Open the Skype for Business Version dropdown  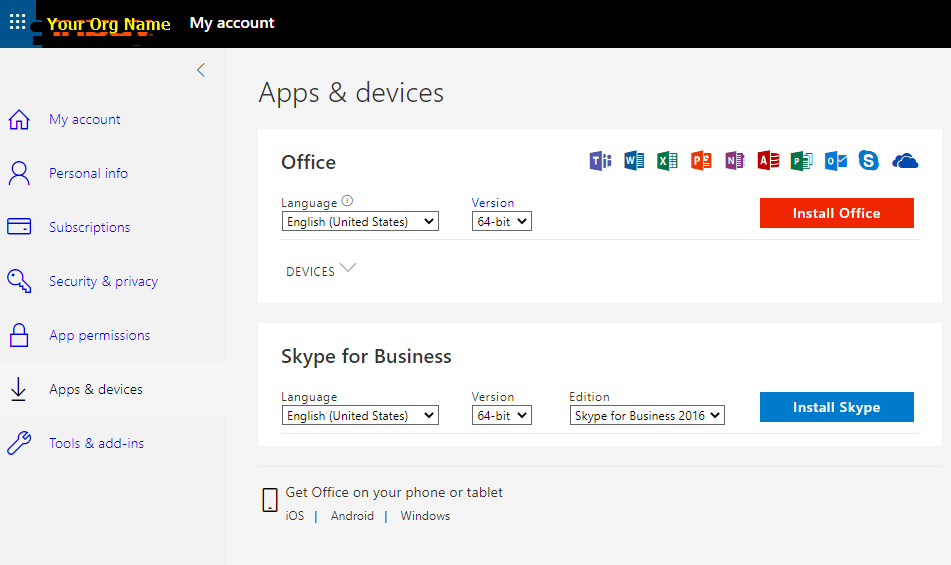click(502, 415)
